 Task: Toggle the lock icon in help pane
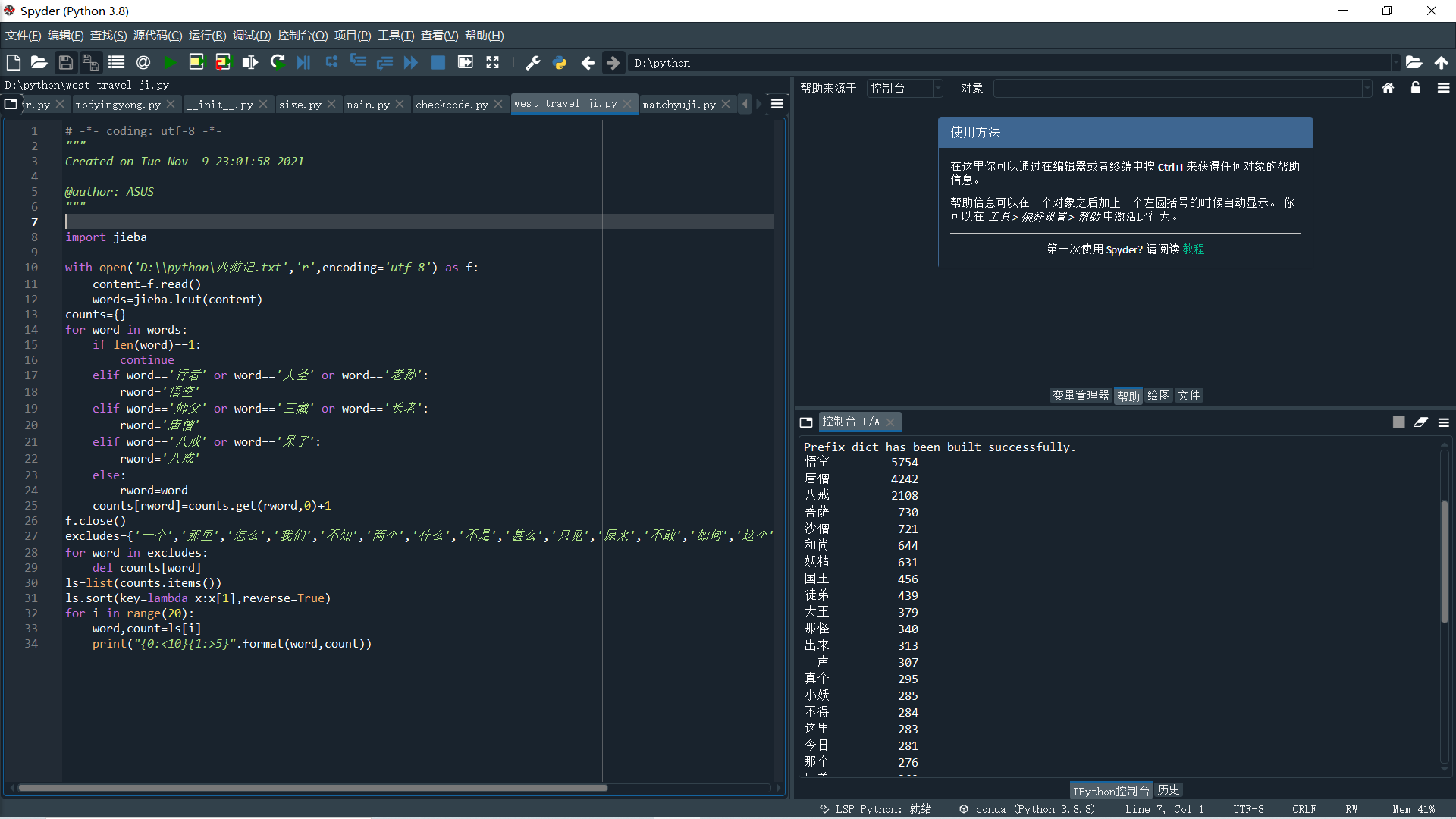(1415, 88)
